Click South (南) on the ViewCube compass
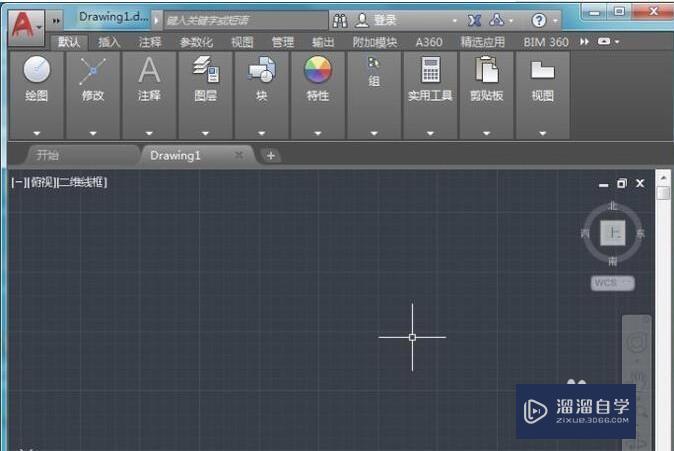Screen dimensions: 674x451 coord(613,261)
